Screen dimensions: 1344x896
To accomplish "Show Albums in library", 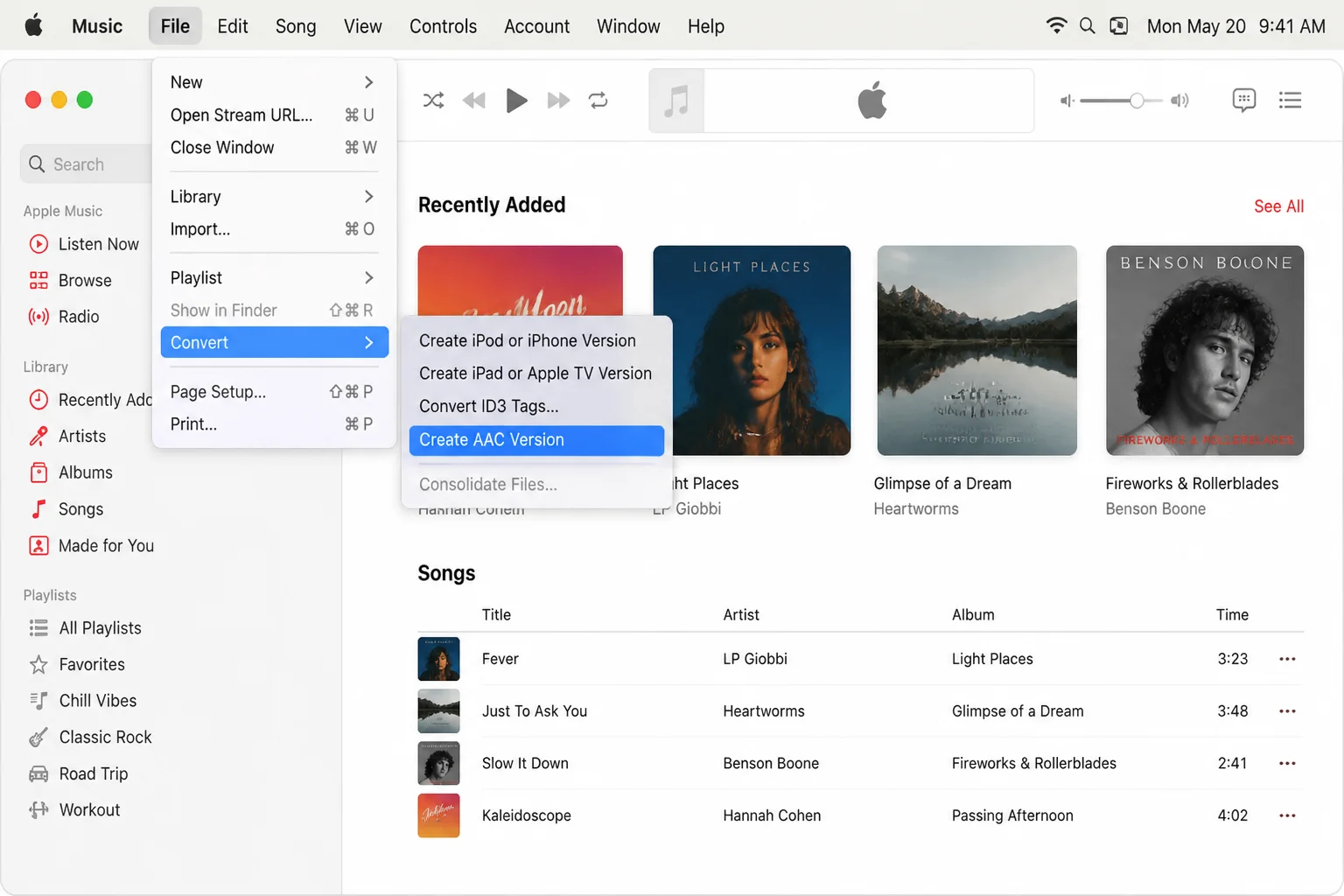I will coord(71,472).
